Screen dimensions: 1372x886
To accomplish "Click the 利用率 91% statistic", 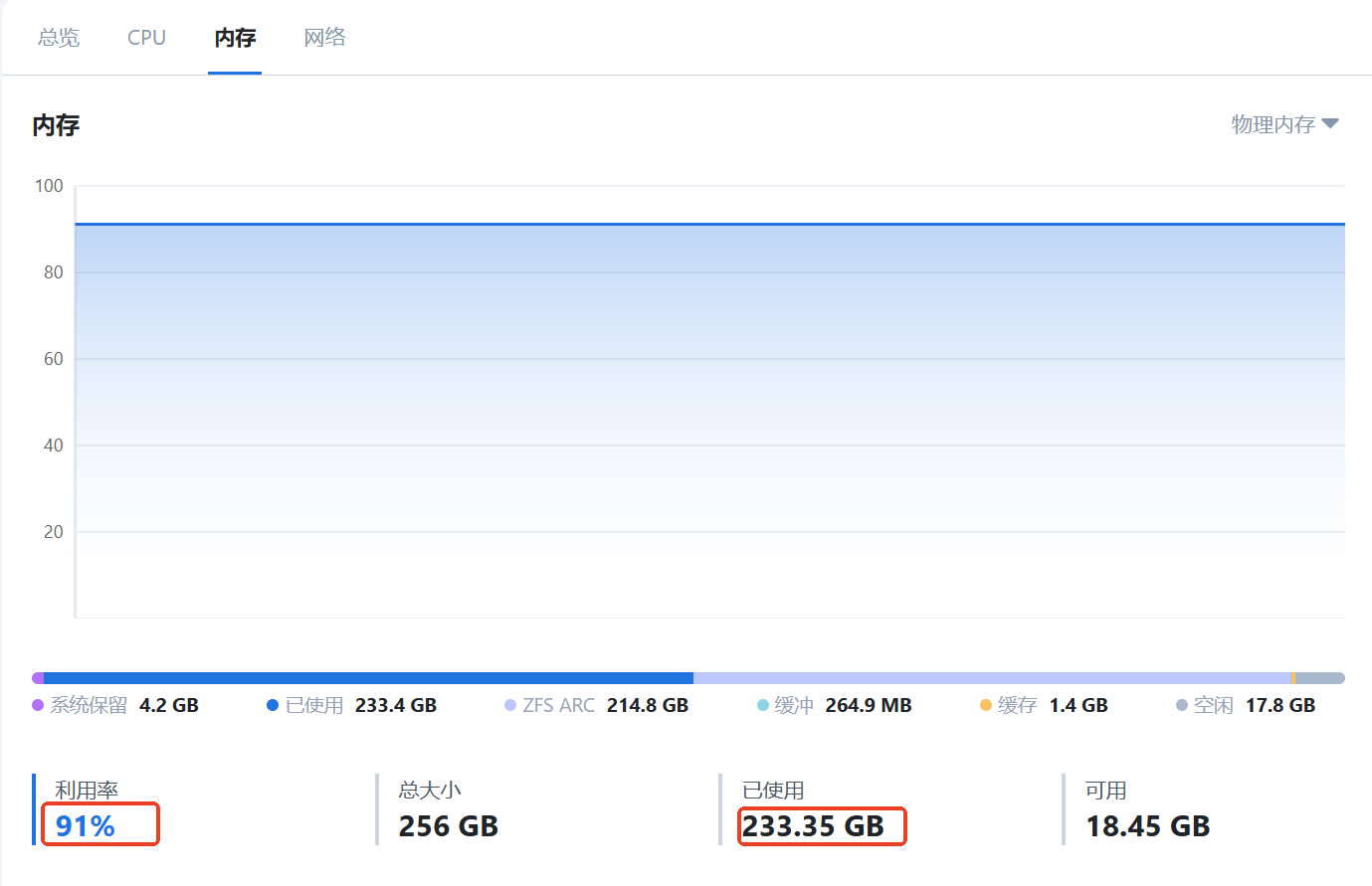I will pyautogui.click(x=86, y=825).
